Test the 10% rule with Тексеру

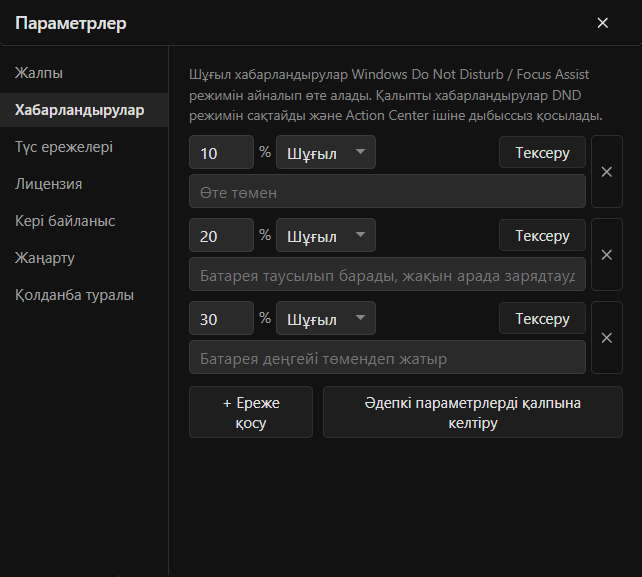tap(542, 152)
